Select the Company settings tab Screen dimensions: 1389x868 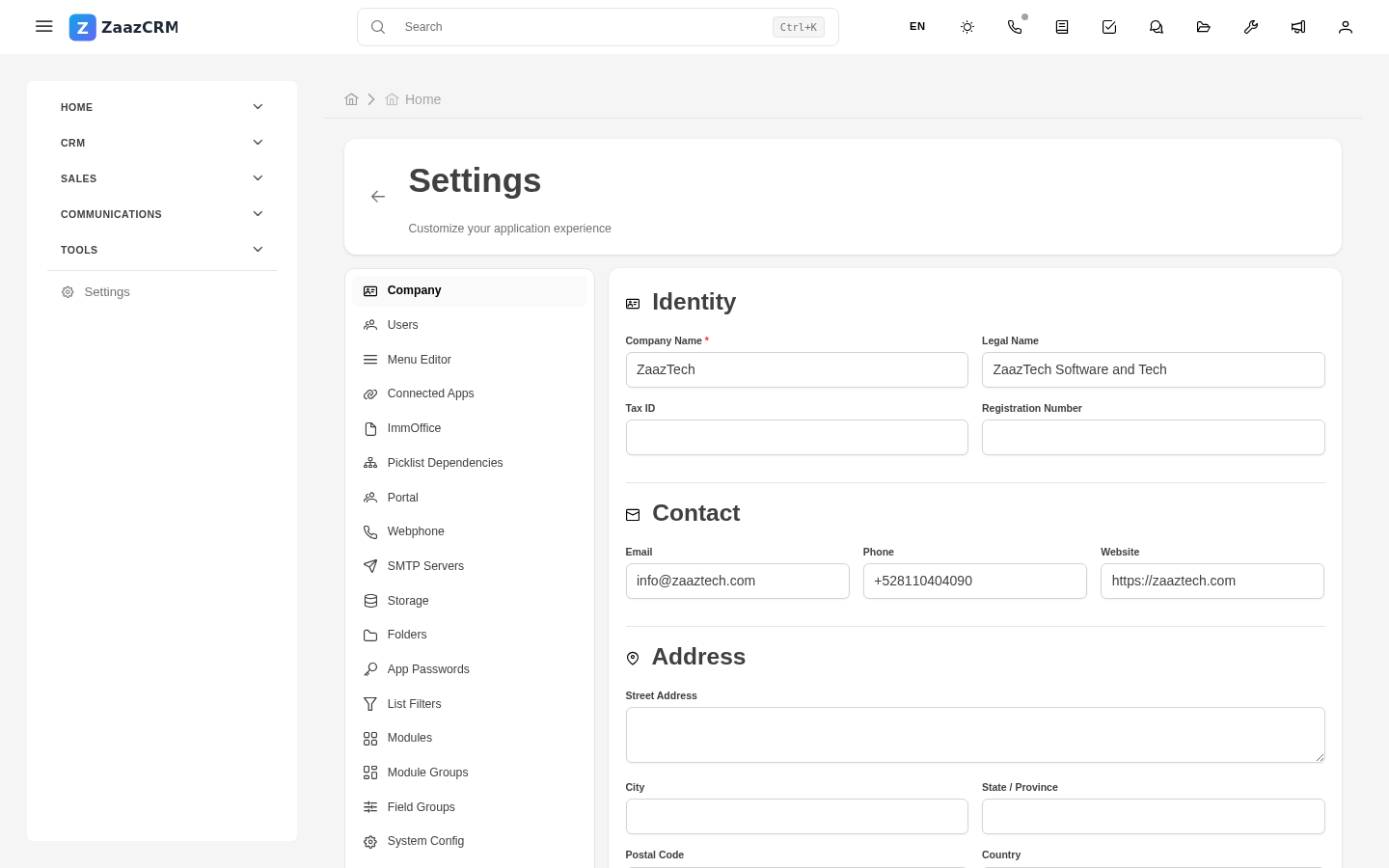[470, 290]
